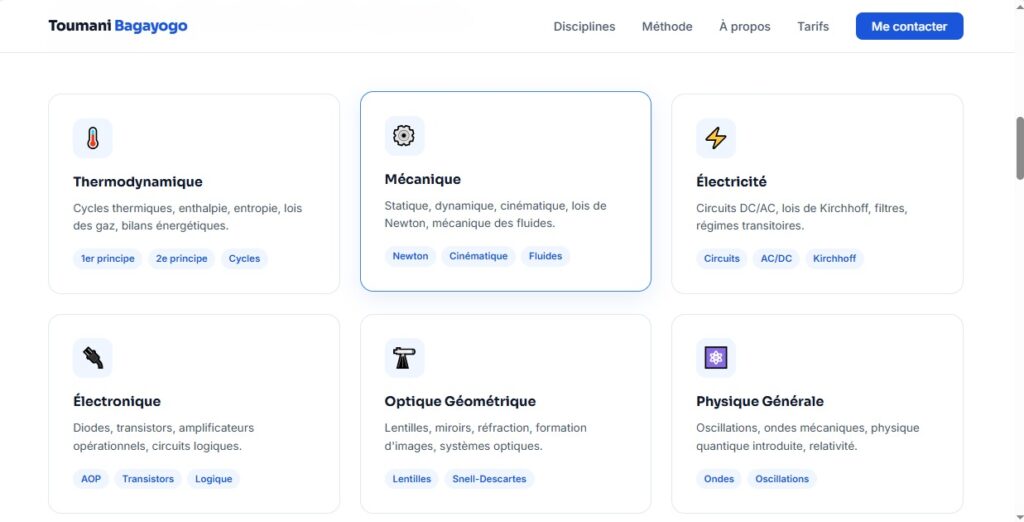Click the Me contacter button
This screenshot has height=522, width=1024.
(x=909, y=26)
